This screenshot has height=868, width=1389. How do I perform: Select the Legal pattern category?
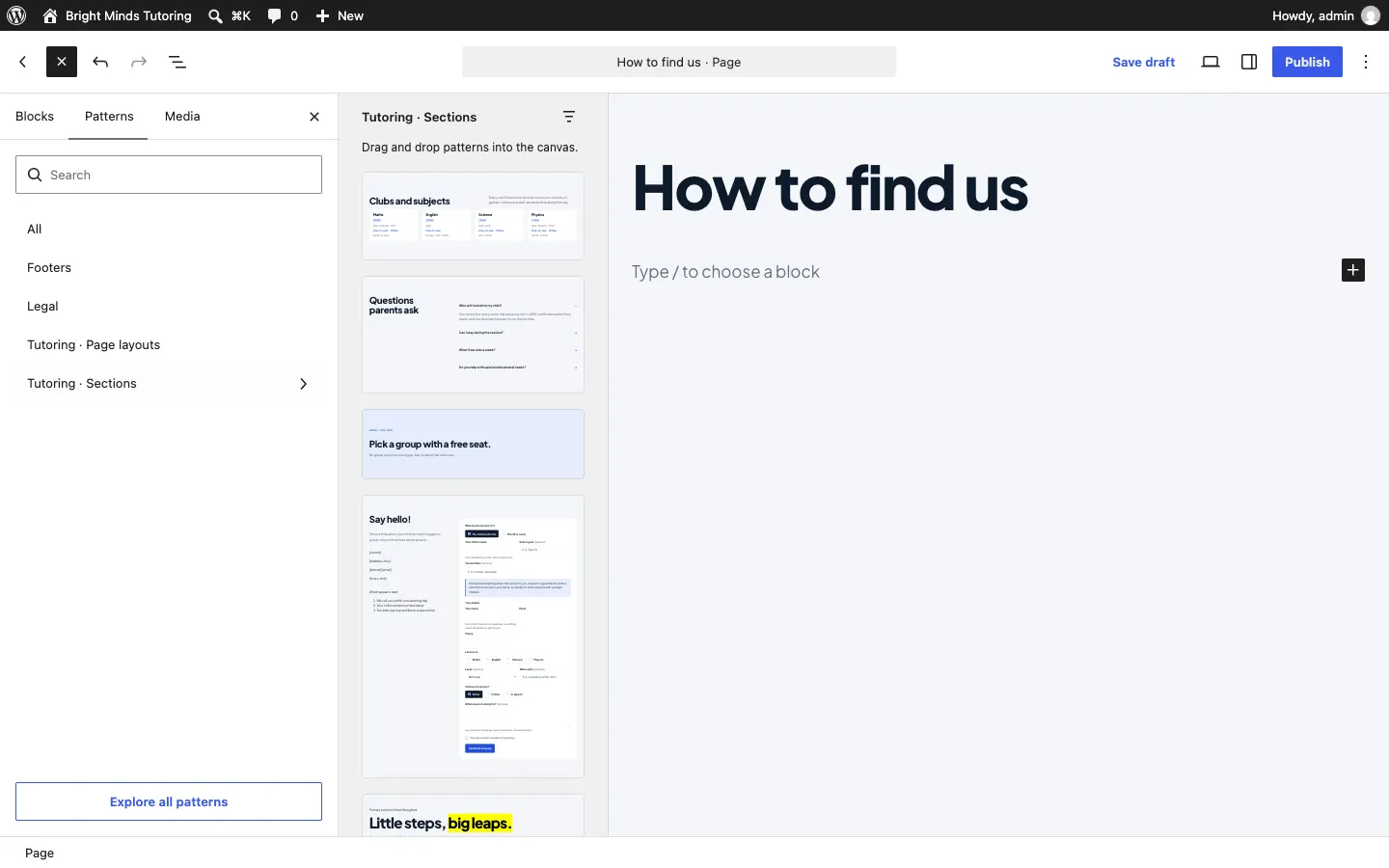[169, 306]
